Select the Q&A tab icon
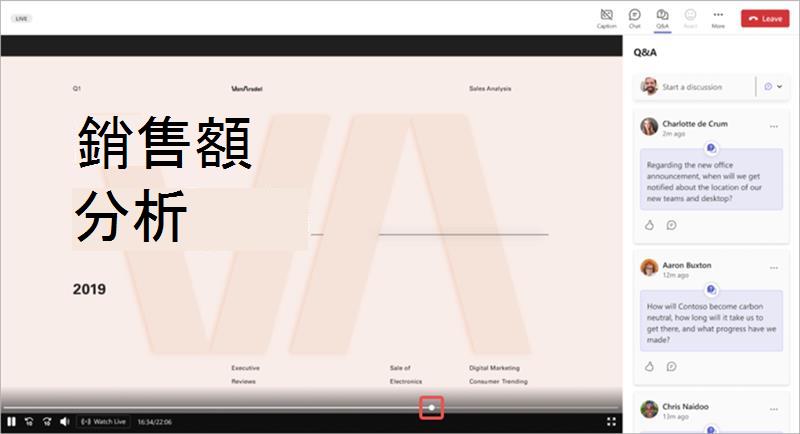Viewport: 800px width, 434px height. coord(662,18)
